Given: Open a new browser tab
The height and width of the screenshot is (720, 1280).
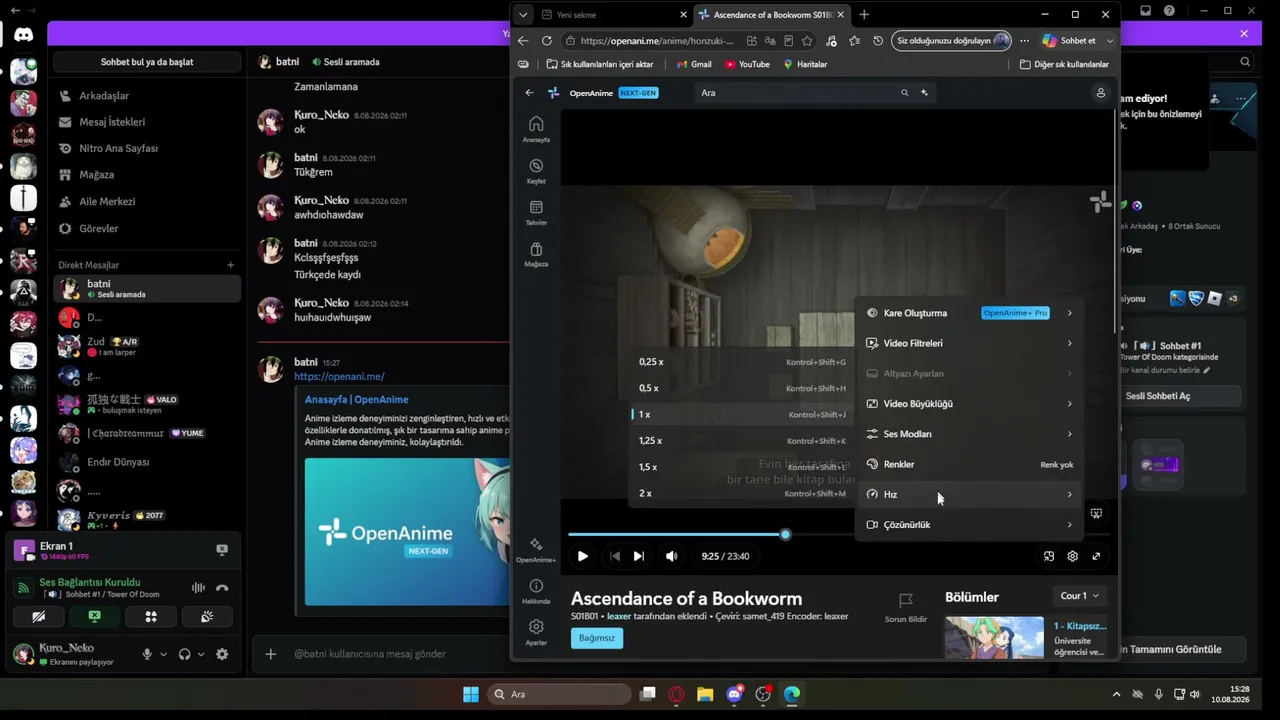Looking at the screenshot, I should [x=864, y=15].
